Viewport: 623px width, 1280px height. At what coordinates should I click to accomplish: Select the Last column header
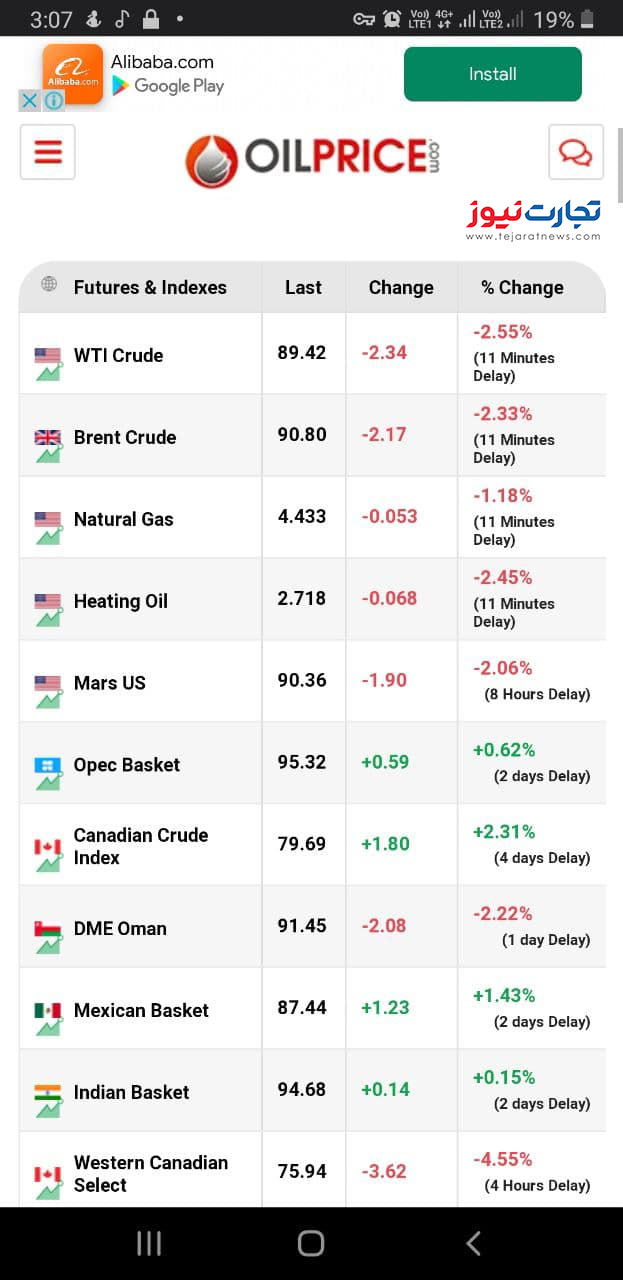tap(303, 288)
